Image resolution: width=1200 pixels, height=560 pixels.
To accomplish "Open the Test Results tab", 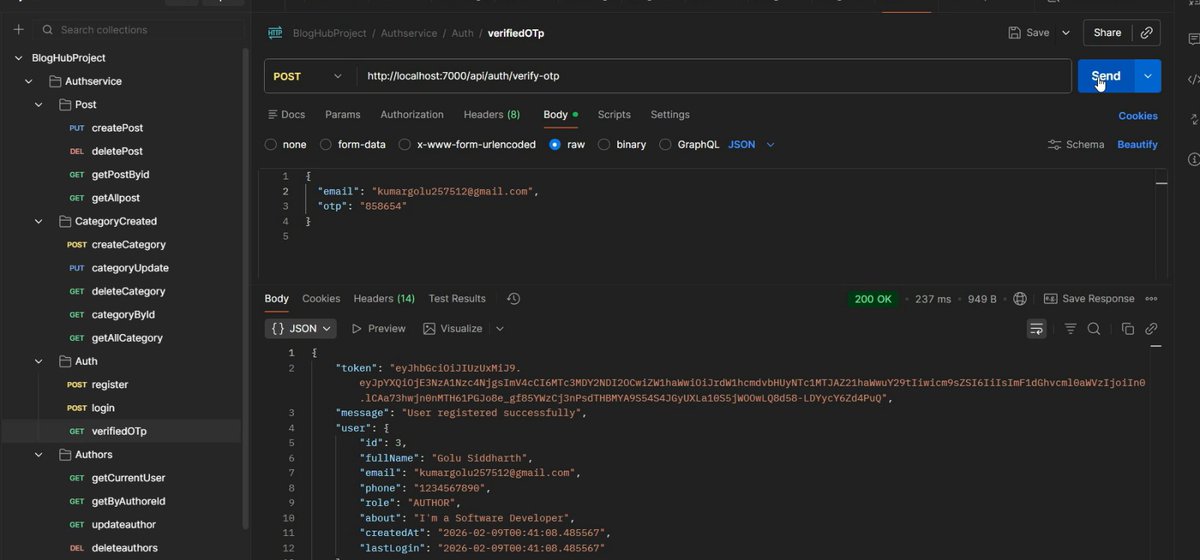I will pyautogui.click(x=457, y=299).
